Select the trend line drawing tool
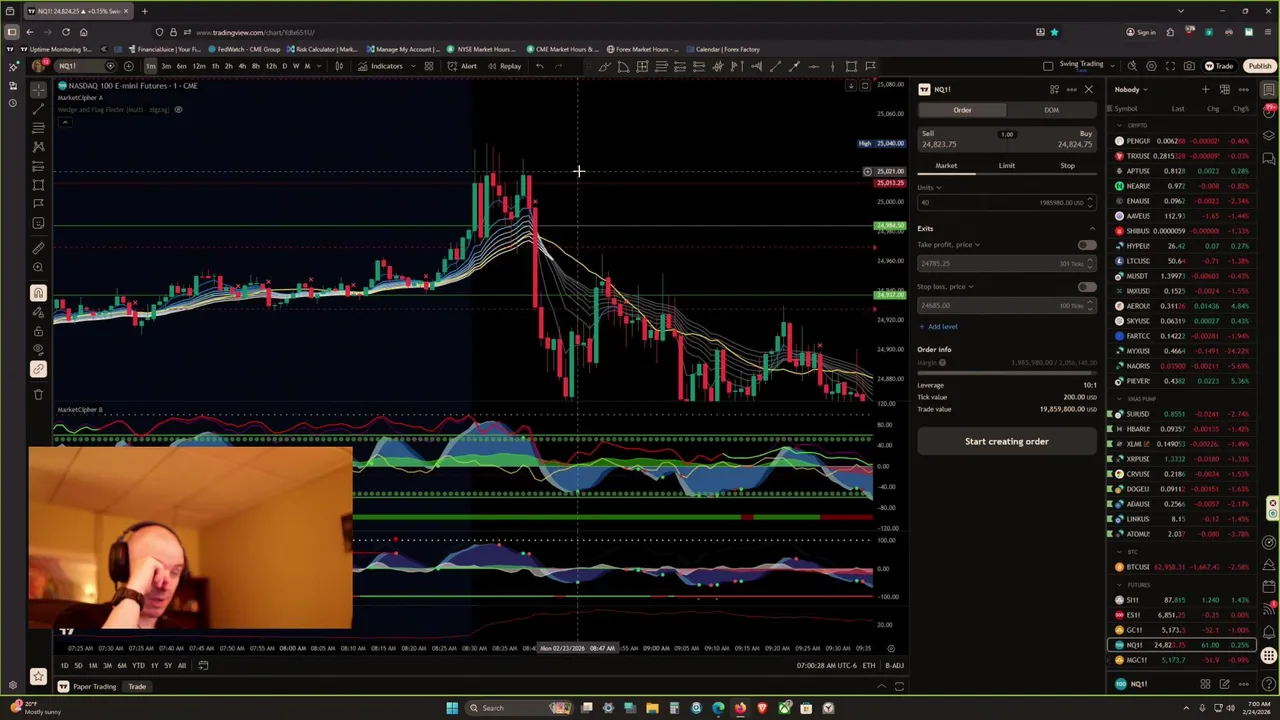The image size is (1280, 720). (x=38, y=109)
